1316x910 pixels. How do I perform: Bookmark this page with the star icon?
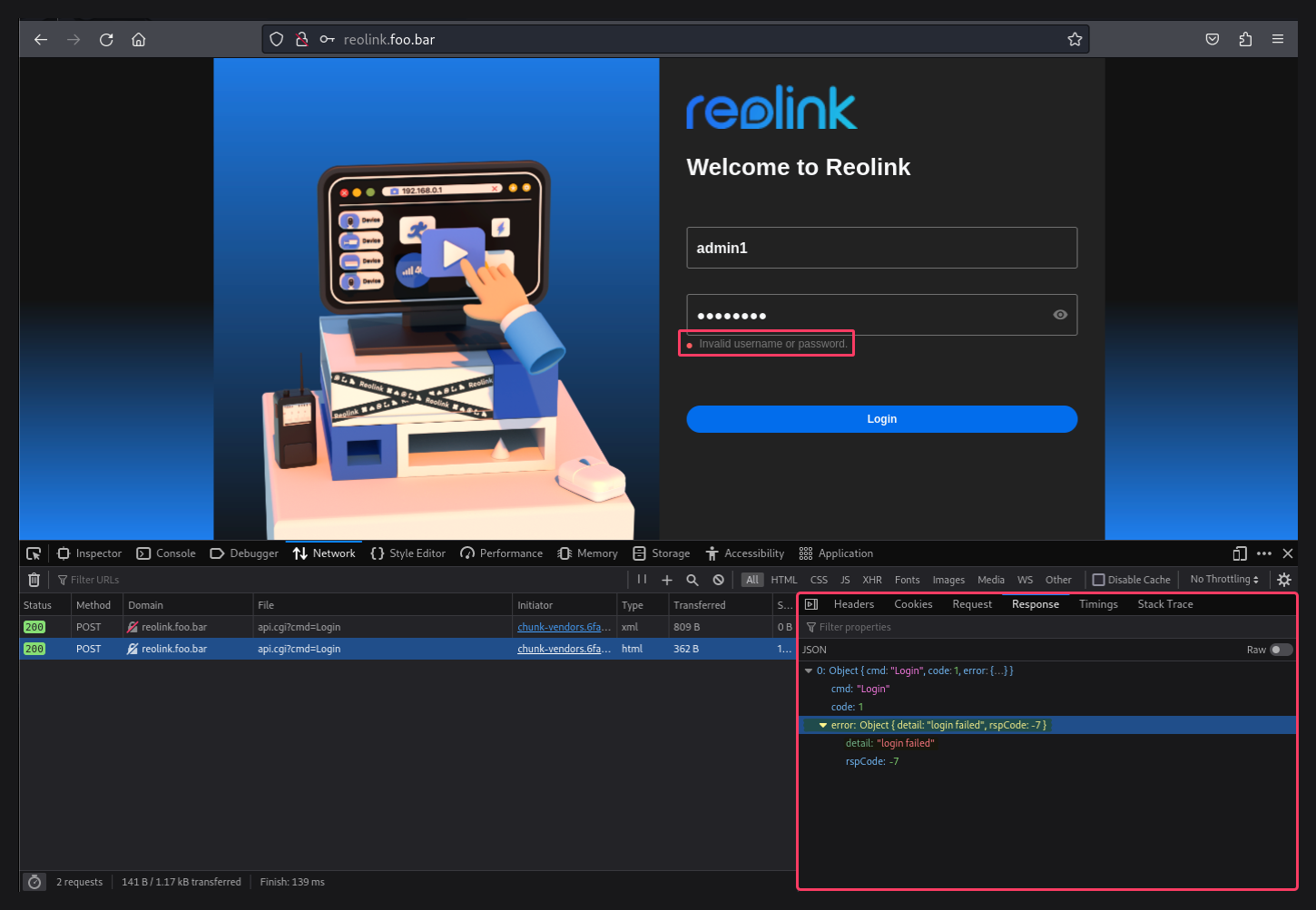(1075, 40)
